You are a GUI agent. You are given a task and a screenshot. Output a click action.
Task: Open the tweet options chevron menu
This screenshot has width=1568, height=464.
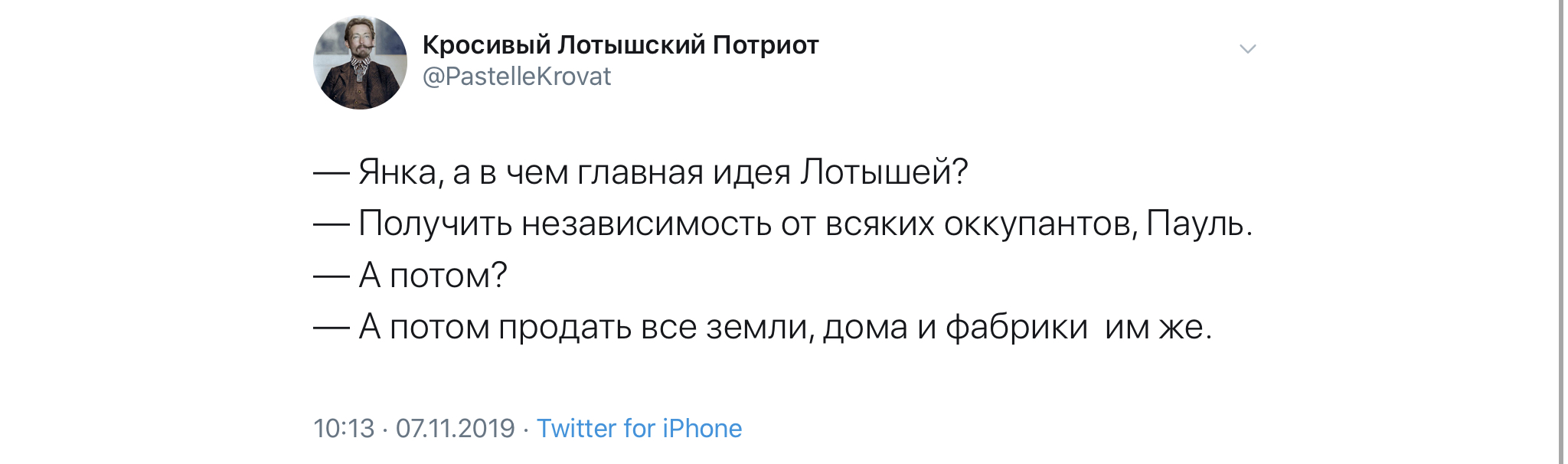point(1247,49)
